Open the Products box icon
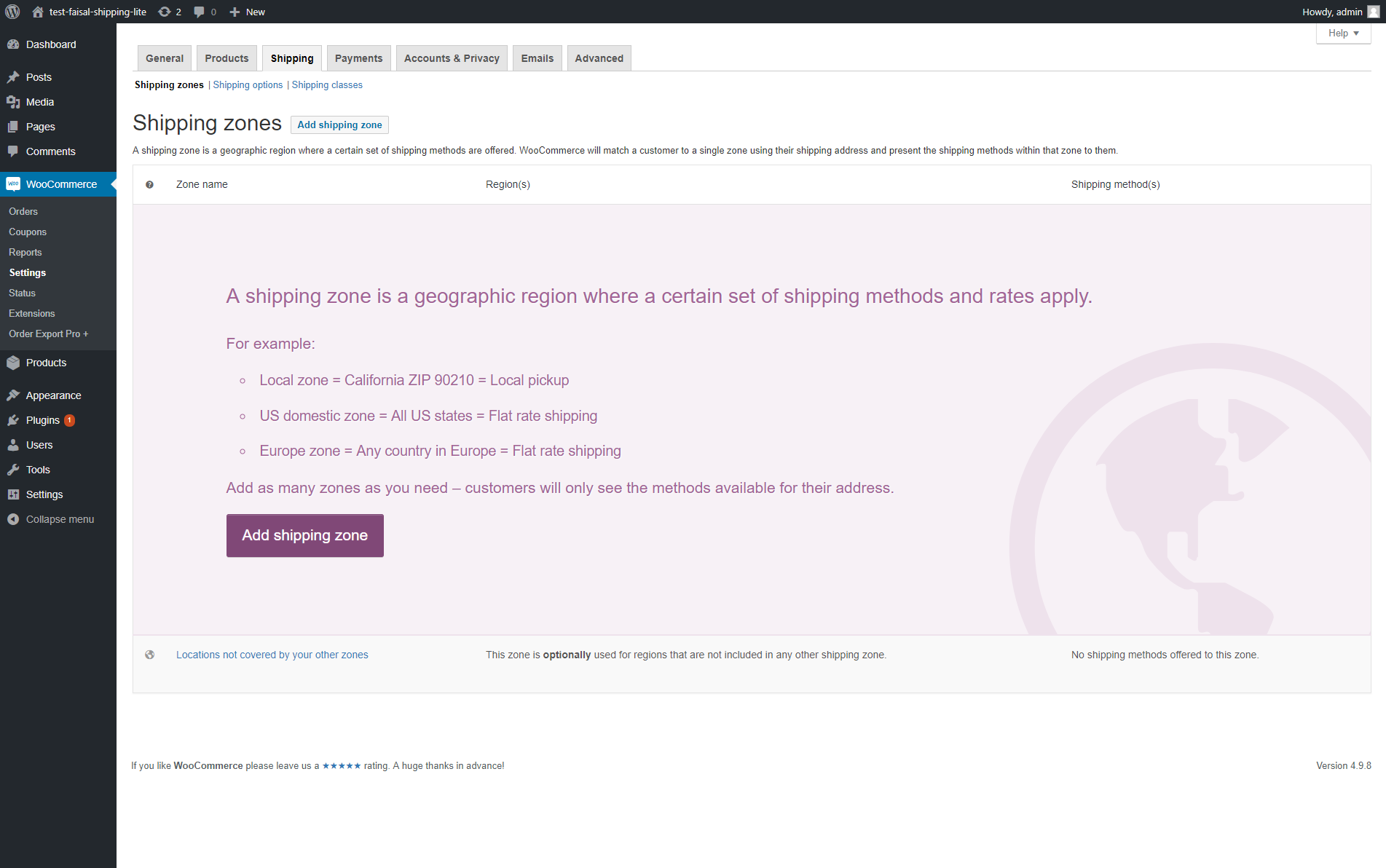The width and height of the screenshot is (1386, 868). 13,363
